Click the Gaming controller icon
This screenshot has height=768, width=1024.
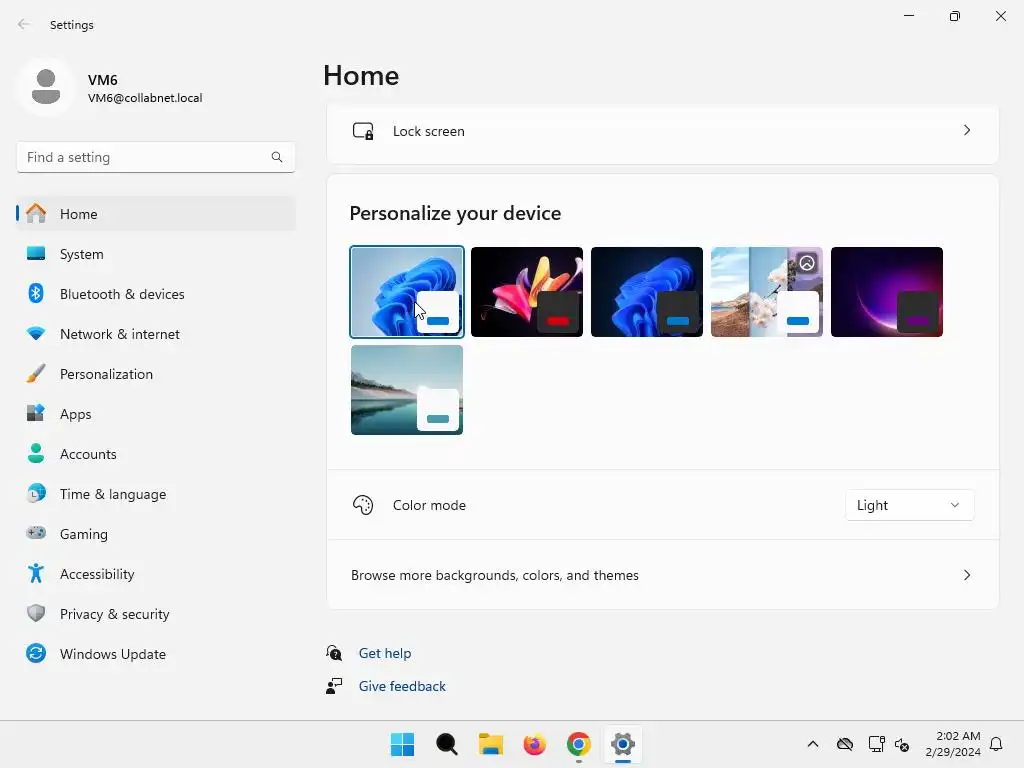[x=36, y=533]
